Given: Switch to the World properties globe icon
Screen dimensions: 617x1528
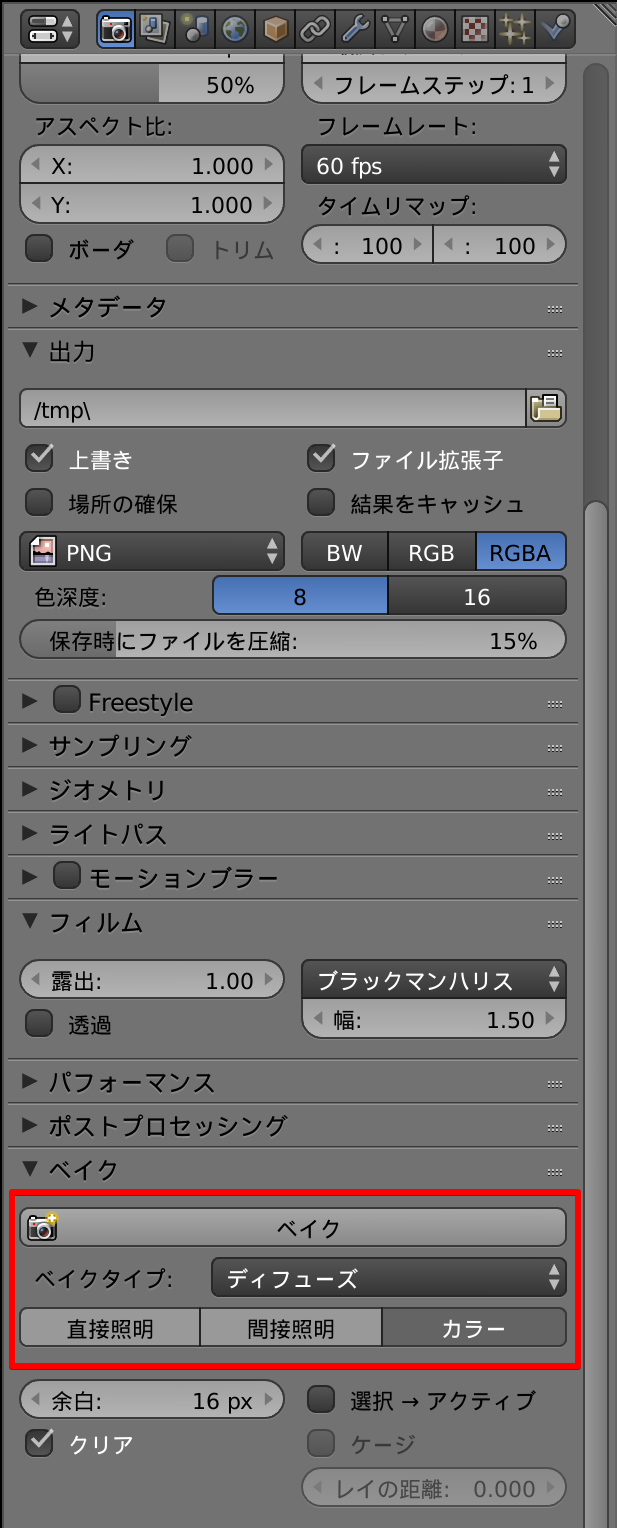Looking at the screenshot, I should [x=235, y=29].
